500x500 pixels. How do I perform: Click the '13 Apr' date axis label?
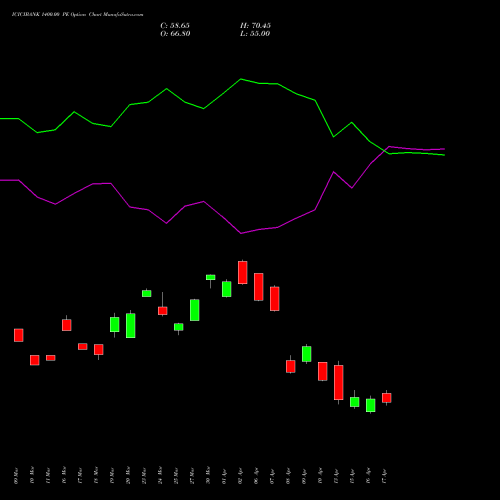pyautogui.click(x=336, y=476)
